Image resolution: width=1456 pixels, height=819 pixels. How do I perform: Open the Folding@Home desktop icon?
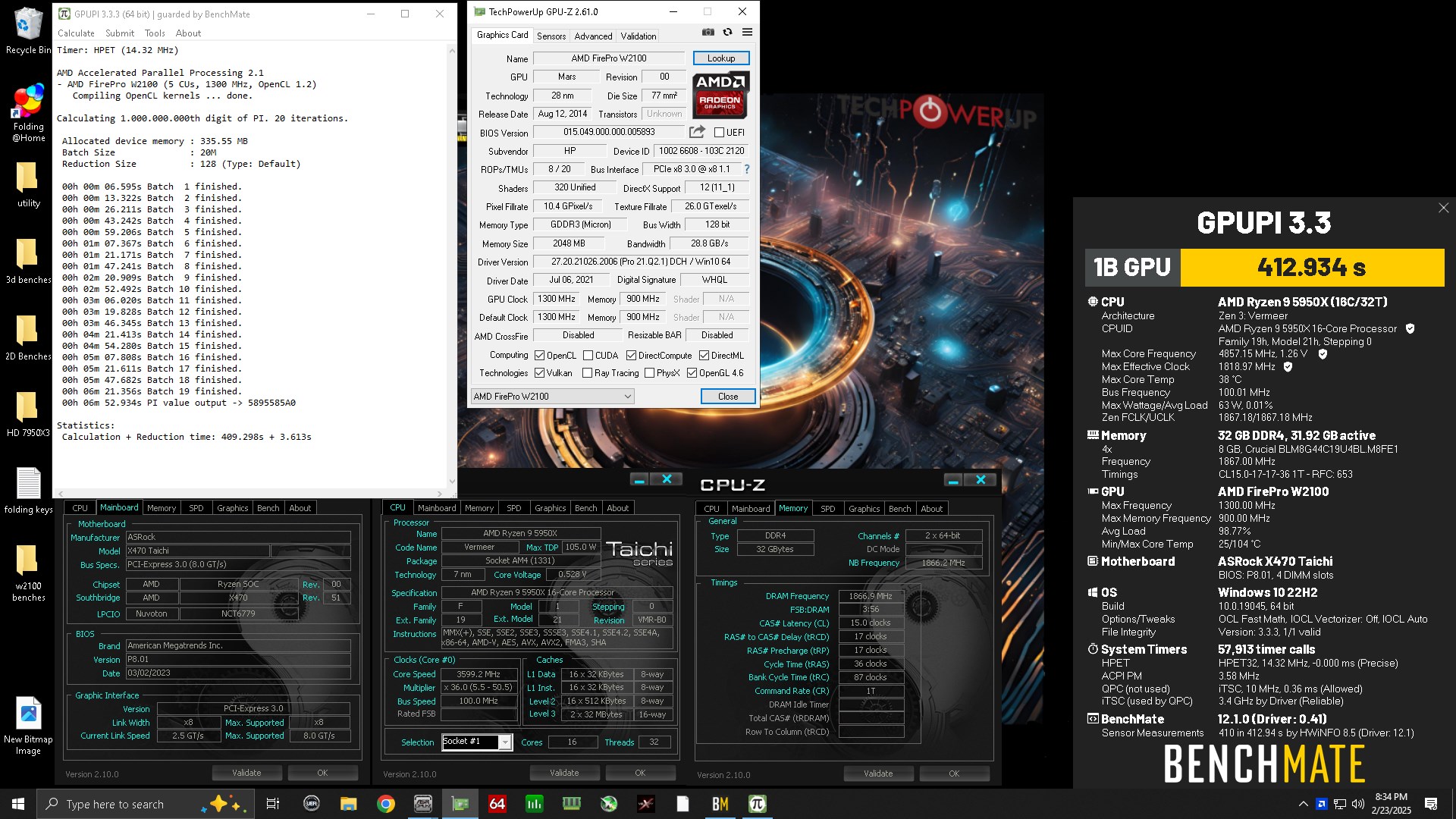click(28, 114)
